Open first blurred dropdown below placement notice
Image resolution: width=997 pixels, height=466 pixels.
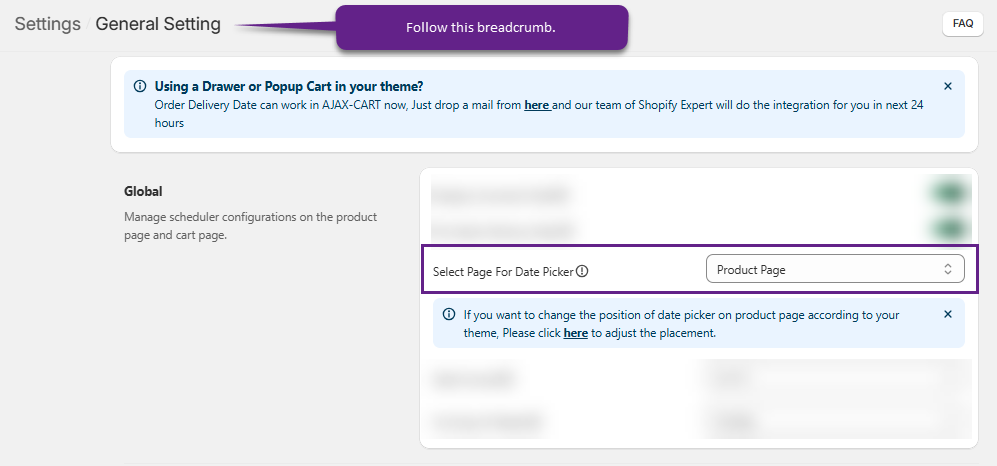(834, 379)
